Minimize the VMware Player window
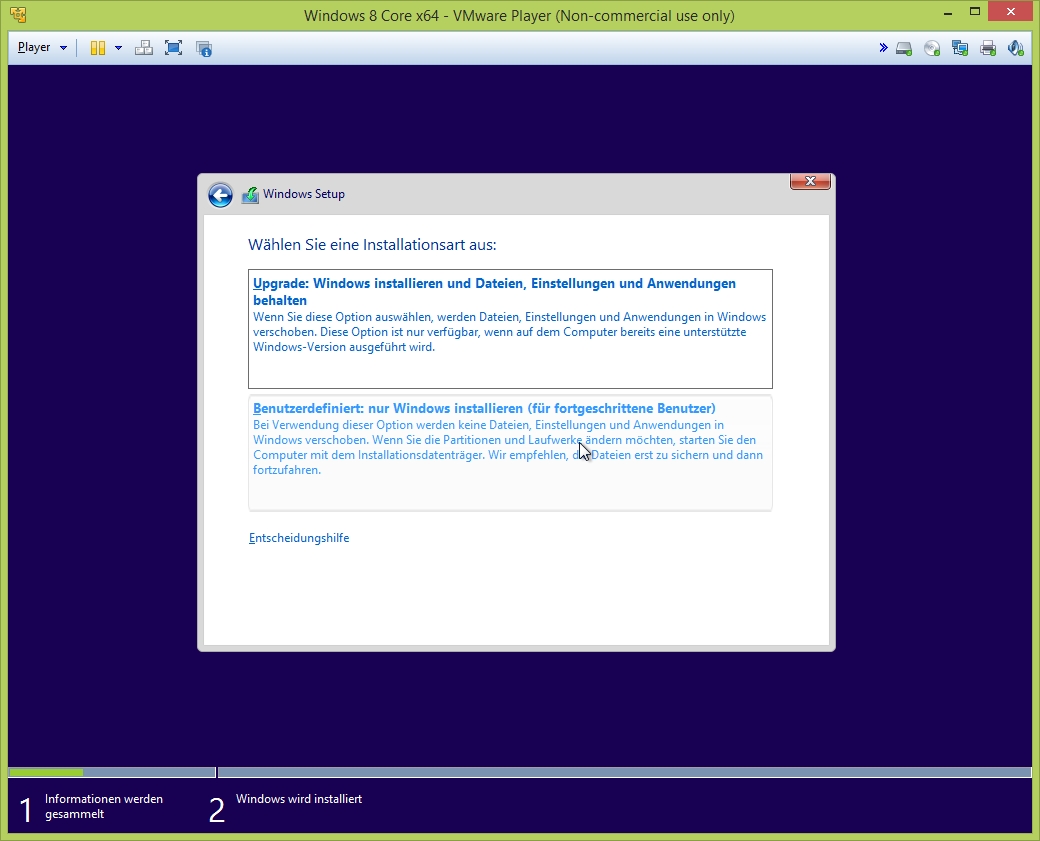Viewport: 1040px width, 841px height. tap(948, 13)
